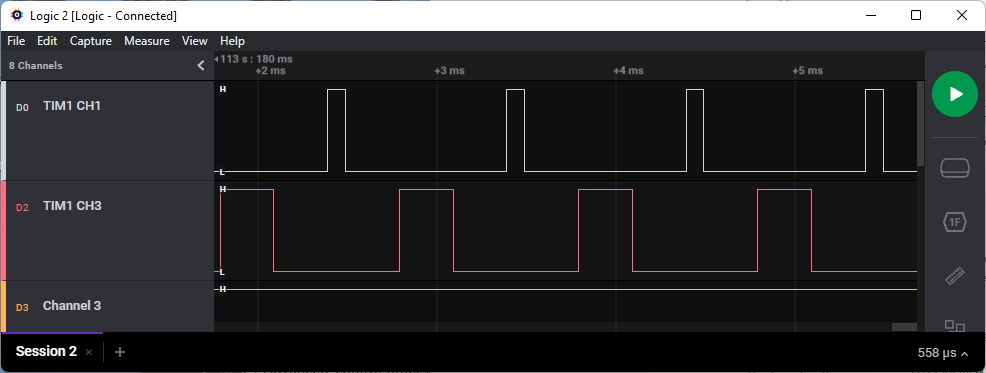
Task: Open the Analyzers hexagon 1F panel
Action: pyautogui.click(x=955, y=221)
